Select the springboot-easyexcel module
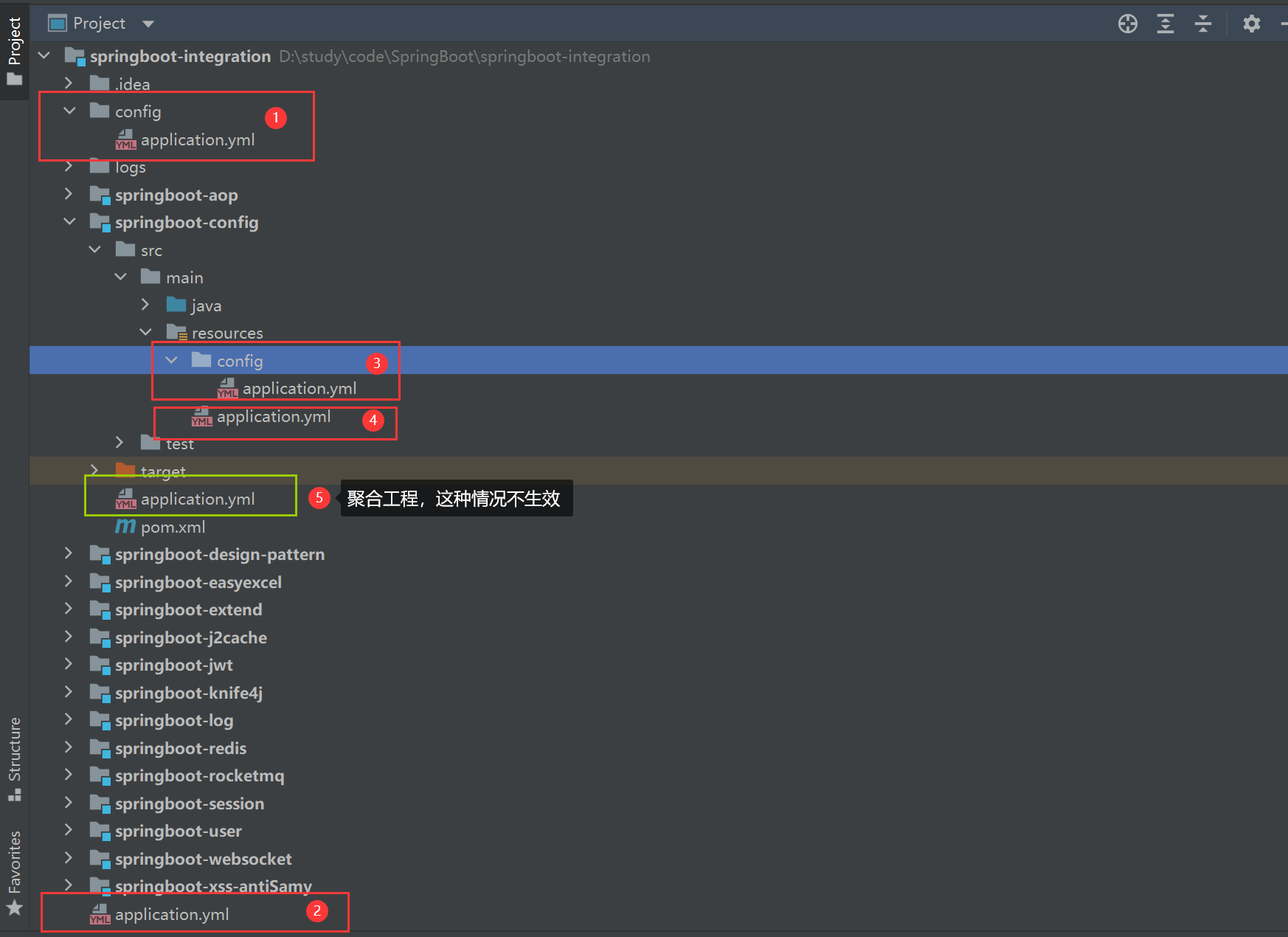 [x=198, y=582]
